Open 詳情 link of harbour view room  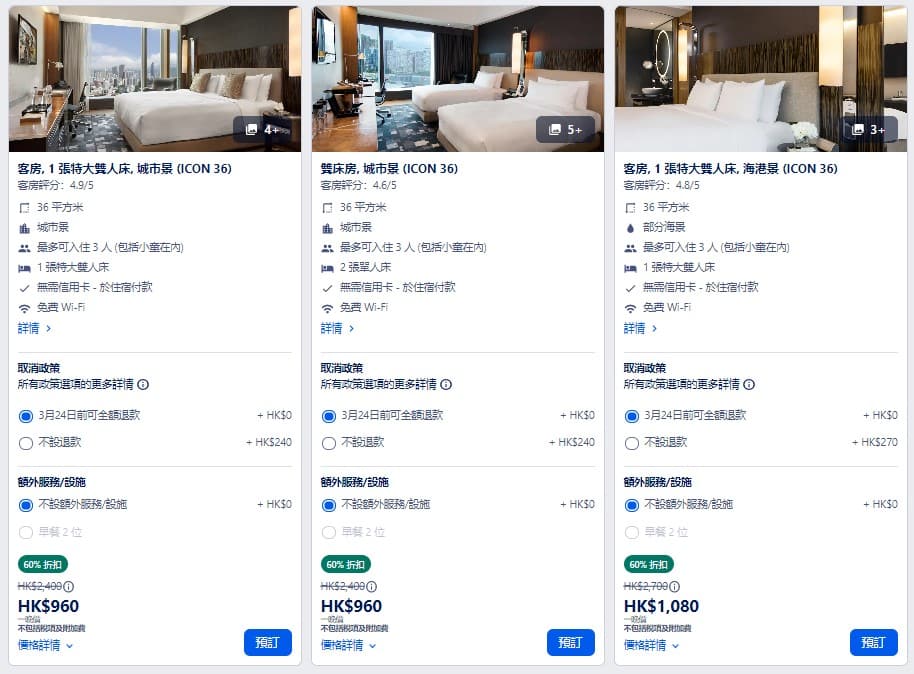point(641,328)
